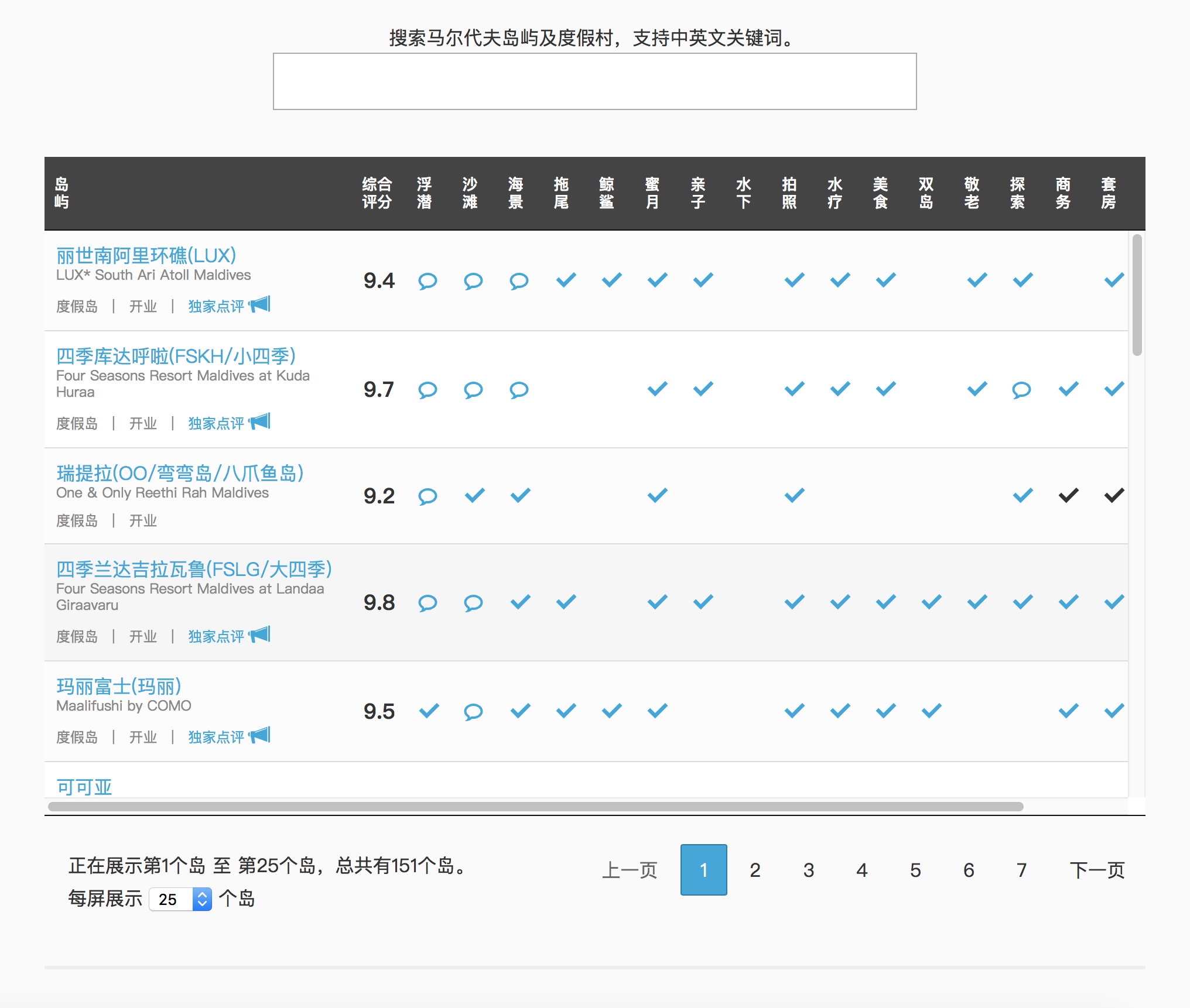Sort table by 综合评分 column header

point(377,193)
